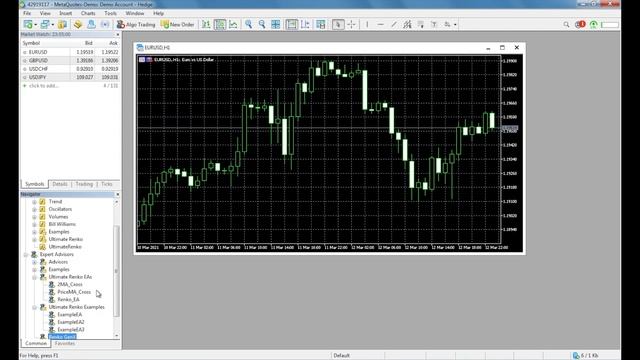This screenshot has width=640, height=360.
Task: Open the chart templates toolbar icon
Action: [x=321, y=24]
